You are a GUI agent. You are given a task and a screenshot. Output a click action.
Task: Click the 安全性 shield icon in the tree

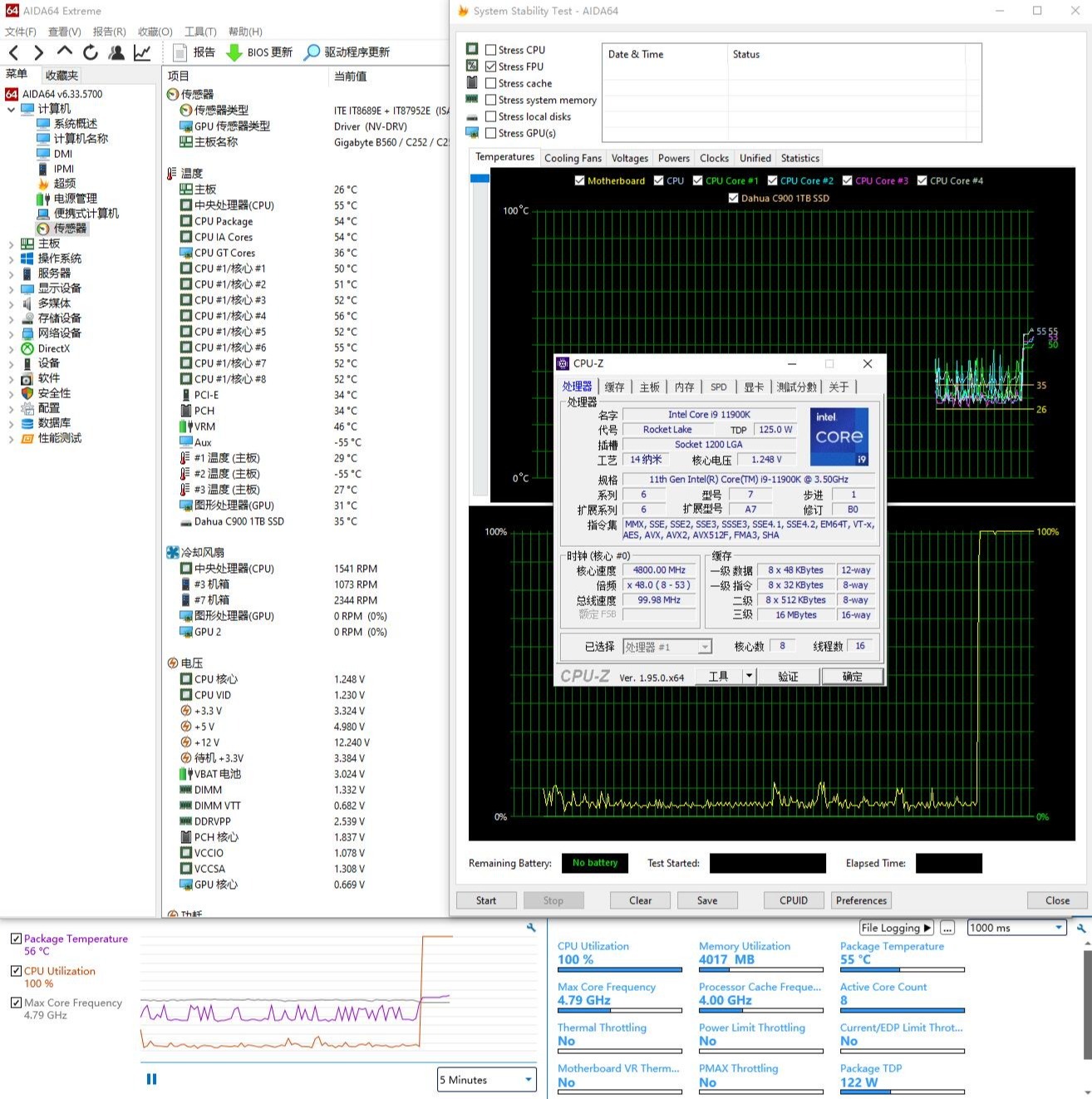point(27,393)
